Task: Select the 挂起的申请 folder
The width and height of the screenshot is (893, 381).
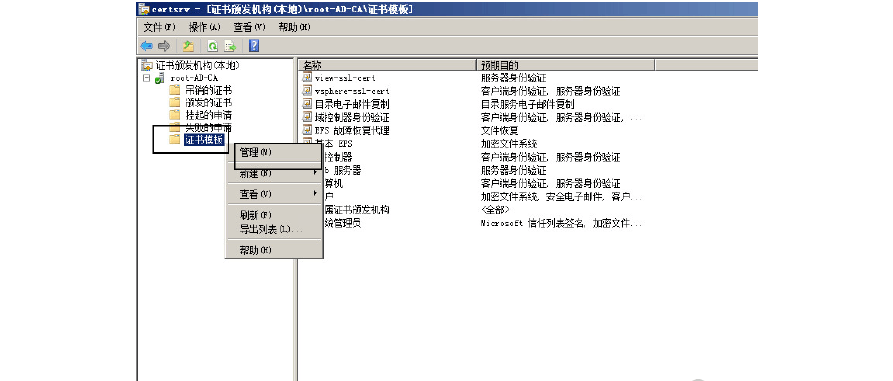Action: coord(200,115)
